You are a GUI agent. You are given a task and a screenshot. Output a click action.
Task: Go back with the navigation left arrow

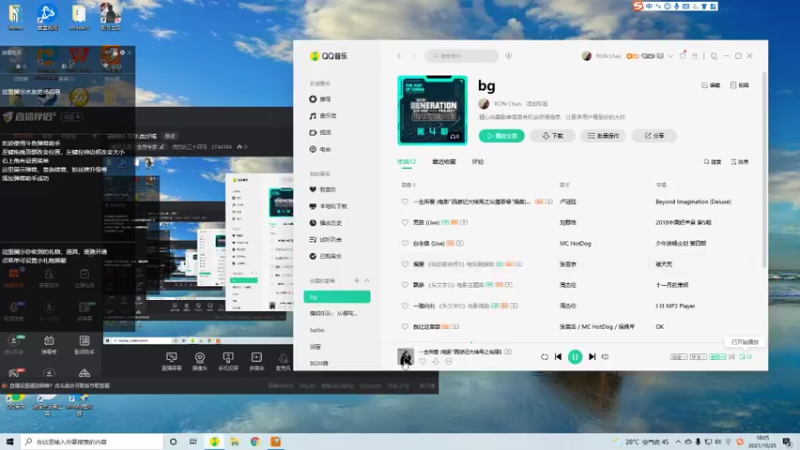tap(399, 56)
